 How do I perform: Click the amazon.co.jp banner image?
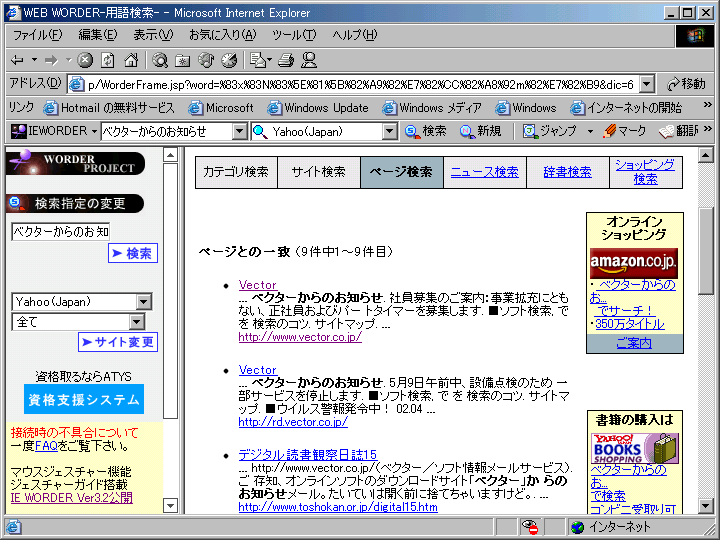point(634,262)
